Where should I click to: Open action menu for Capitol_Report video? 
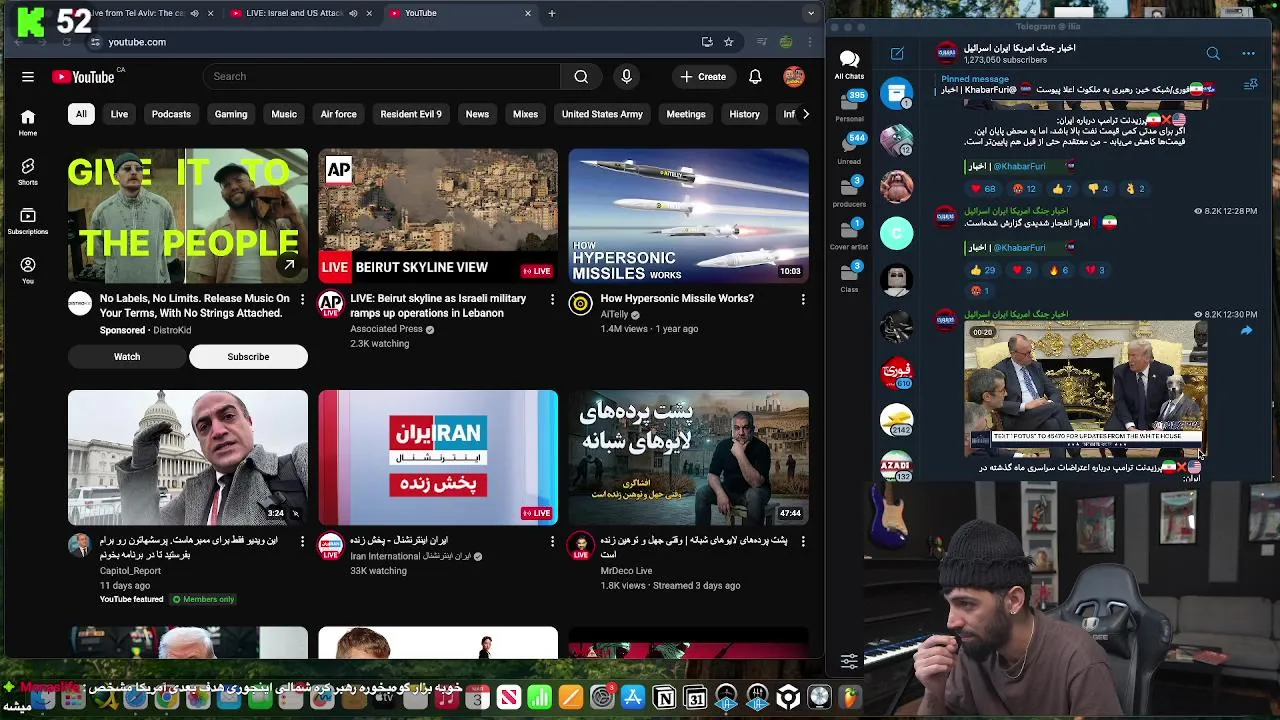coord(302,541)
